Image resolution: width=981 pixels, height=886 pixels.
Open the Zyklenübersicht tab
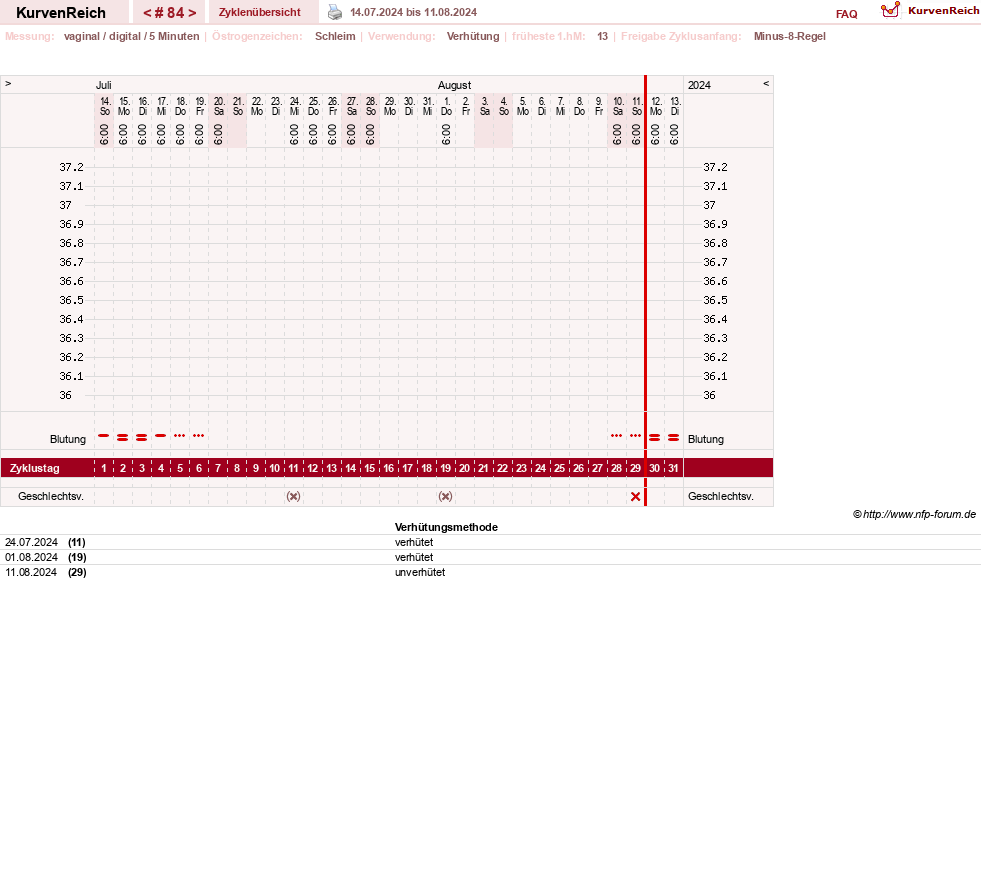tap(260, 13)
